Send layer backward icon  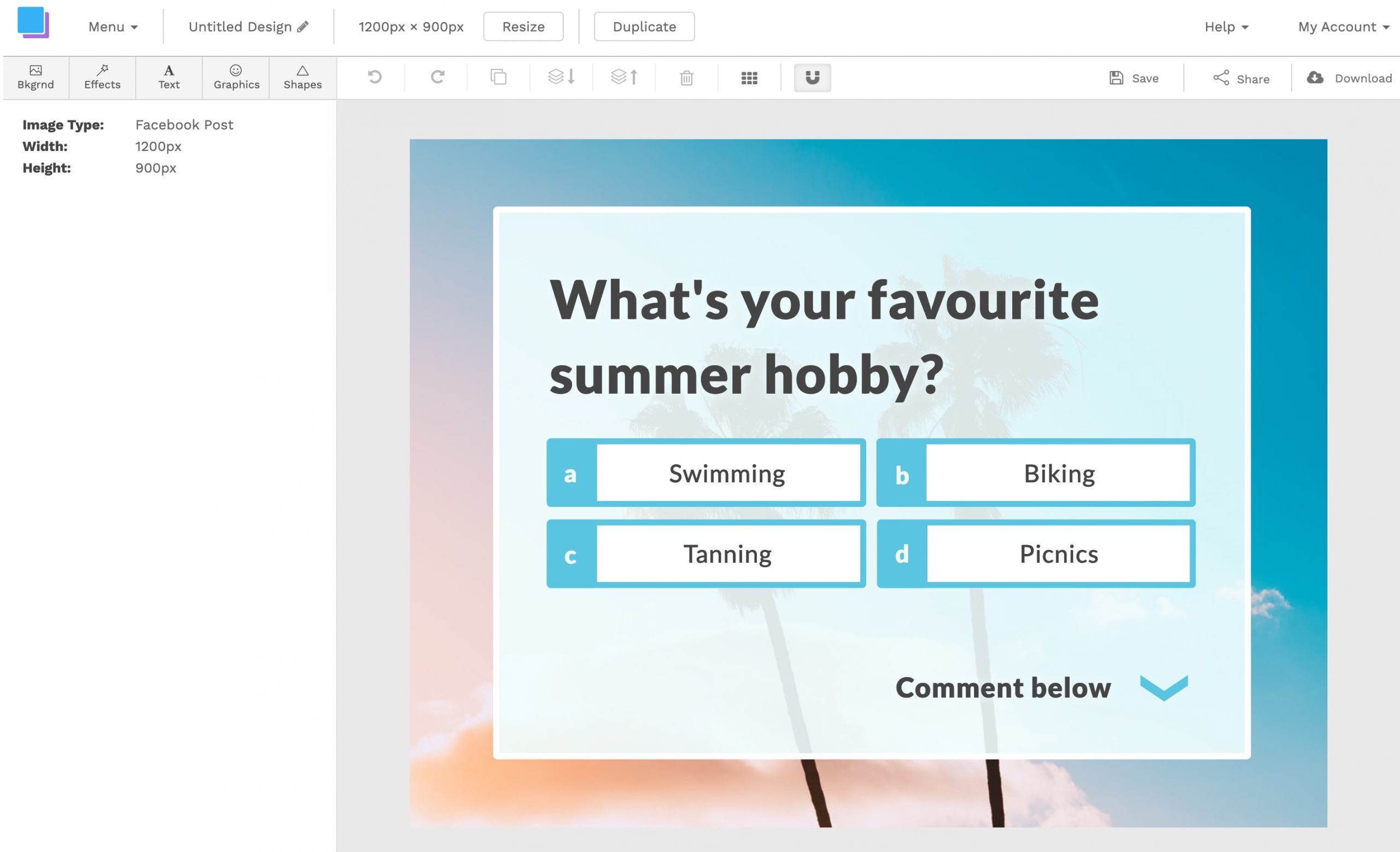(x=561, y=77)
